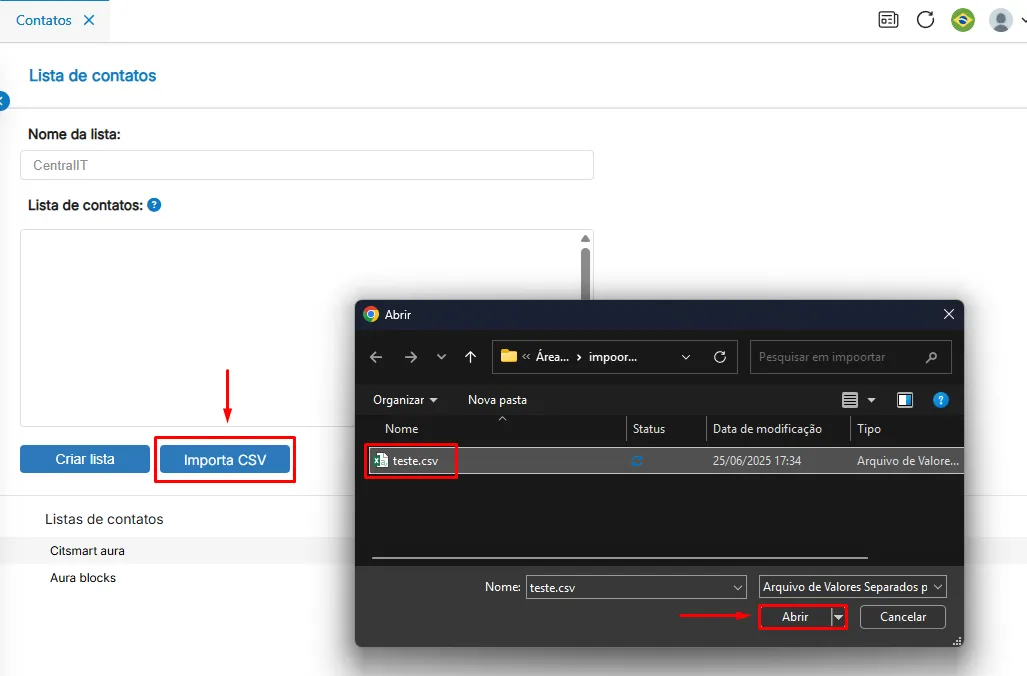Sort by the Tipo column header
Image resolution: width=1027 pixels, height=676 pixels.
(x=868, y=428)
